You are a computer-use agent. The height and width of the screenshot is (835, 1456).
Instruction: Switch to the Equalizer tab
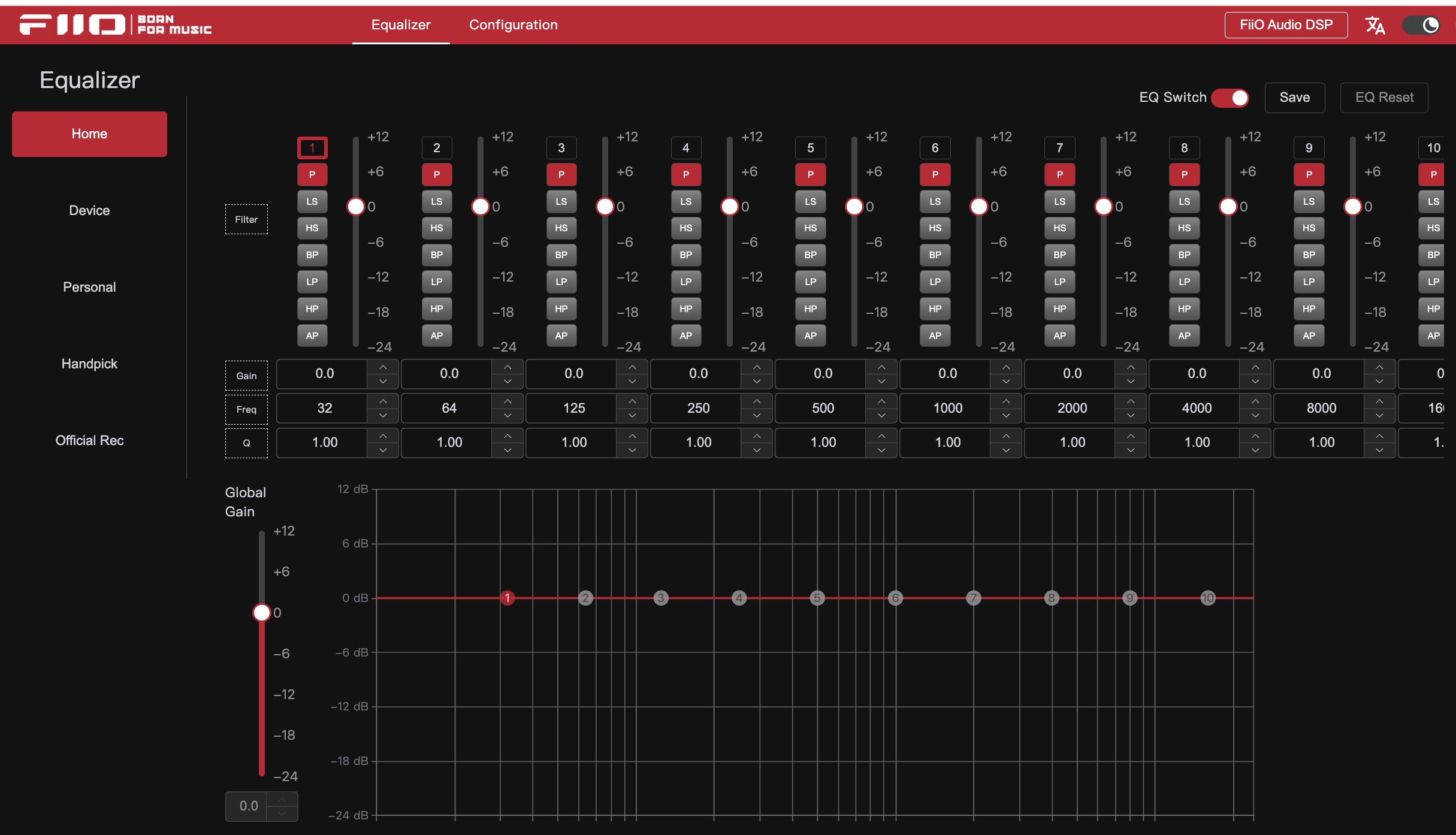point(401,25)
